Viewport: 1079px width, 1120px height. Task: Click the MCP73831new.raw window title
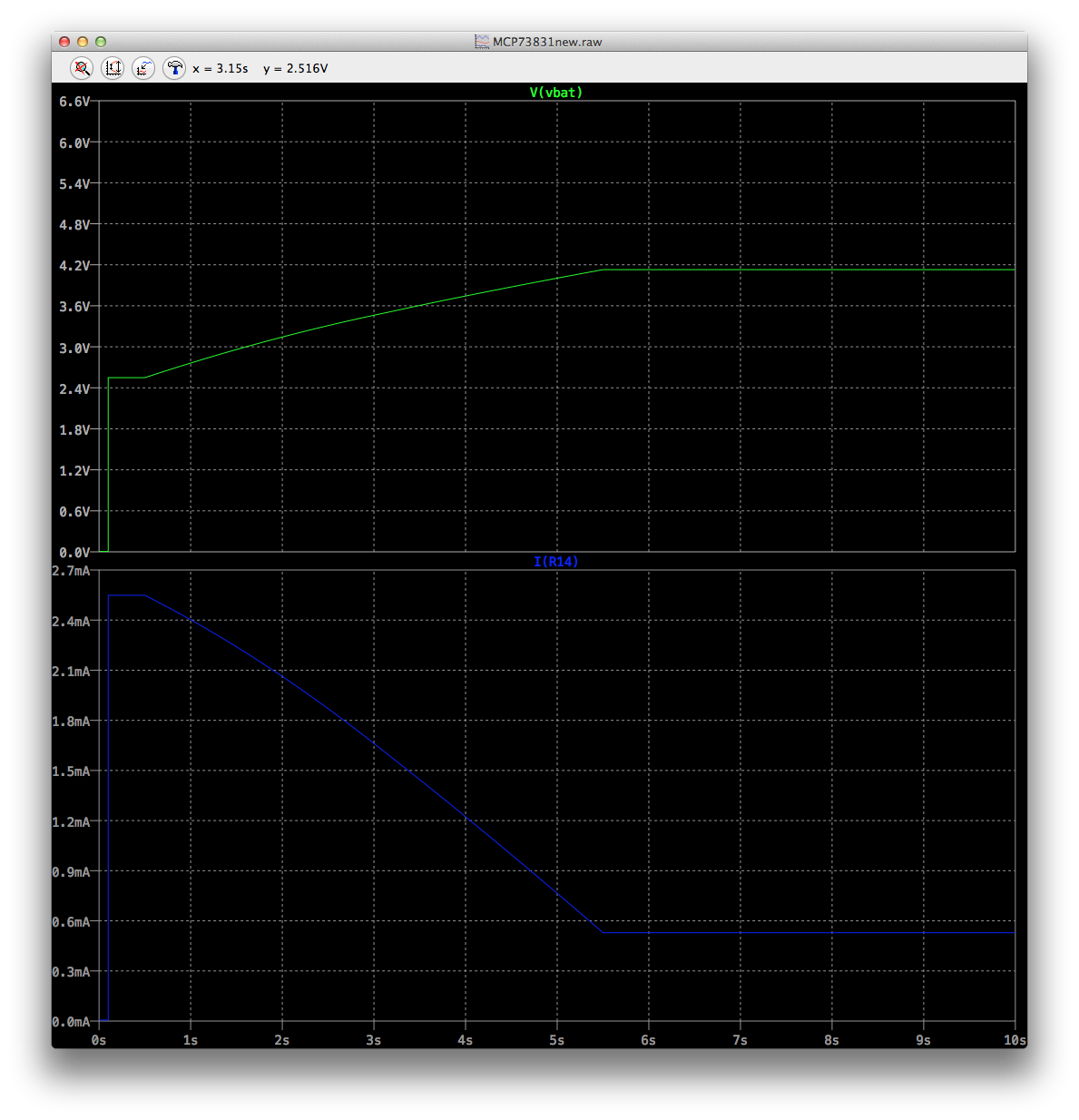pos(547,42)
